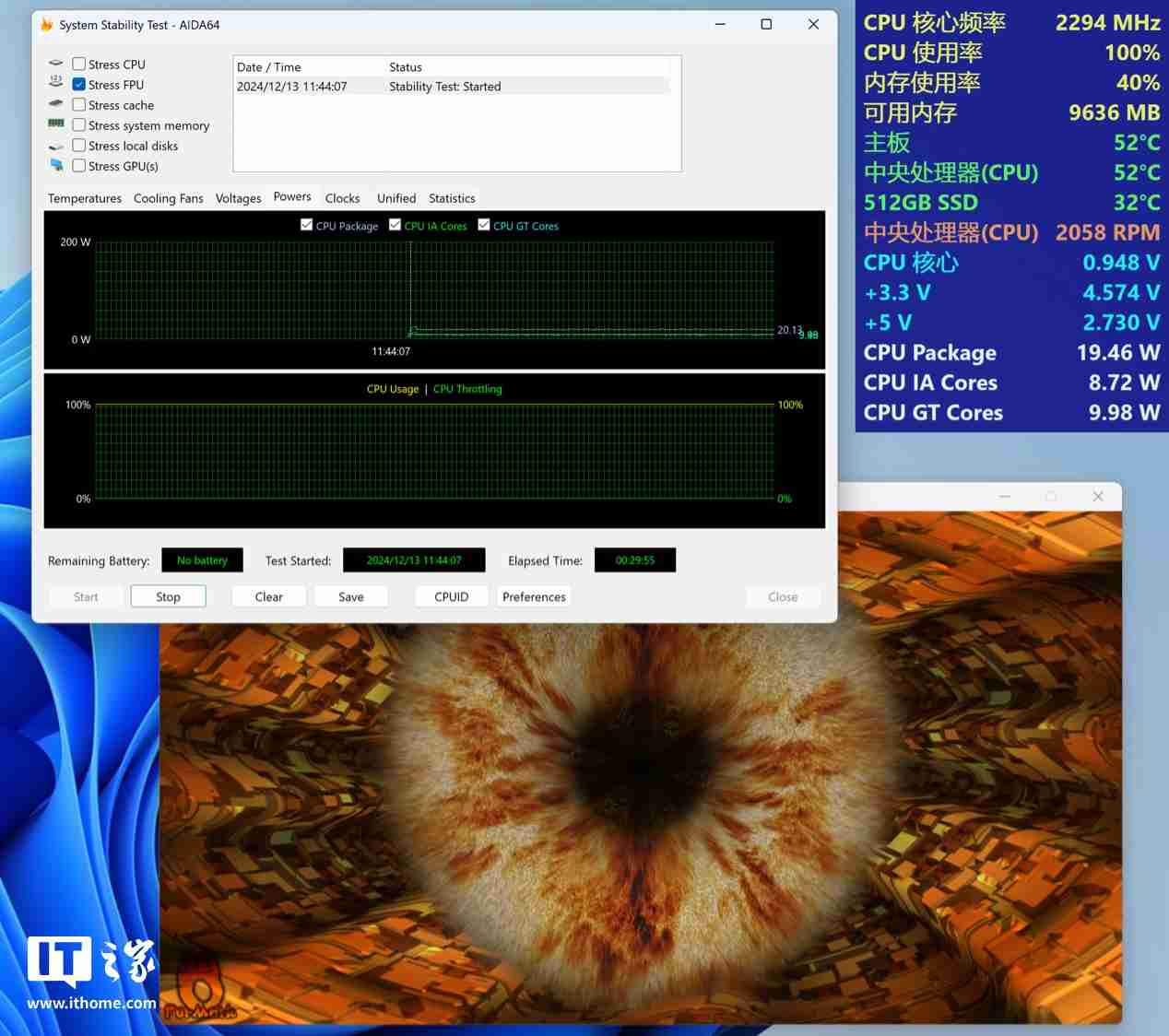Click the CPUID button

click(452, 597)
